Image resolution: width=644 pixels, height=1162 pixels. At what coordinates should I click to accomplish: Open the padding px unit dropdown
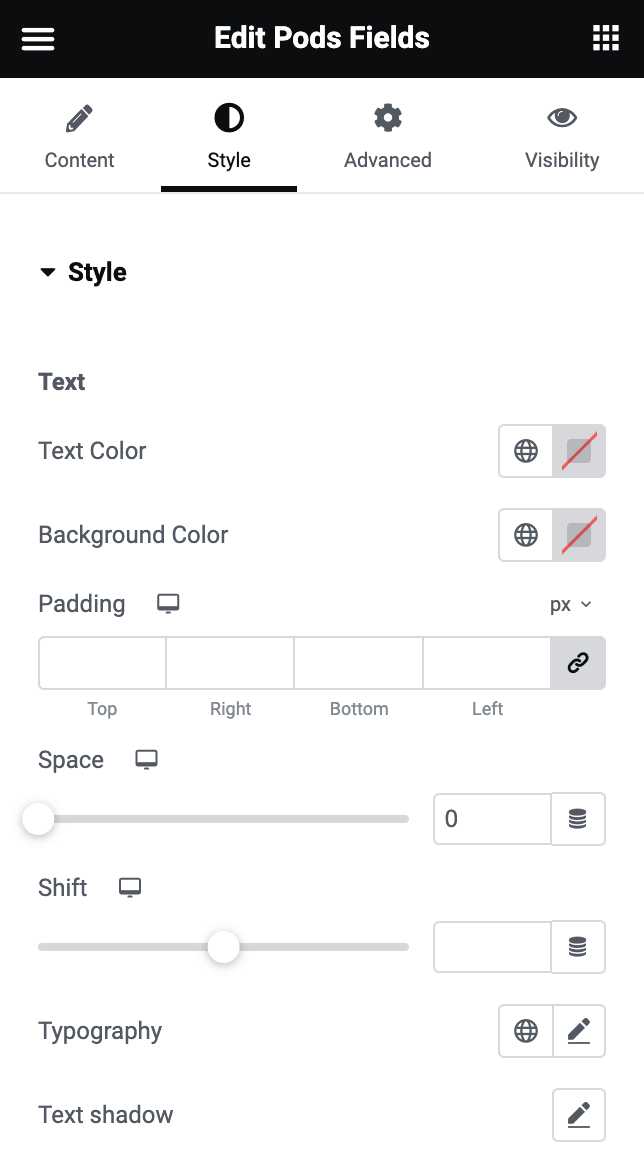coord(571,605)
